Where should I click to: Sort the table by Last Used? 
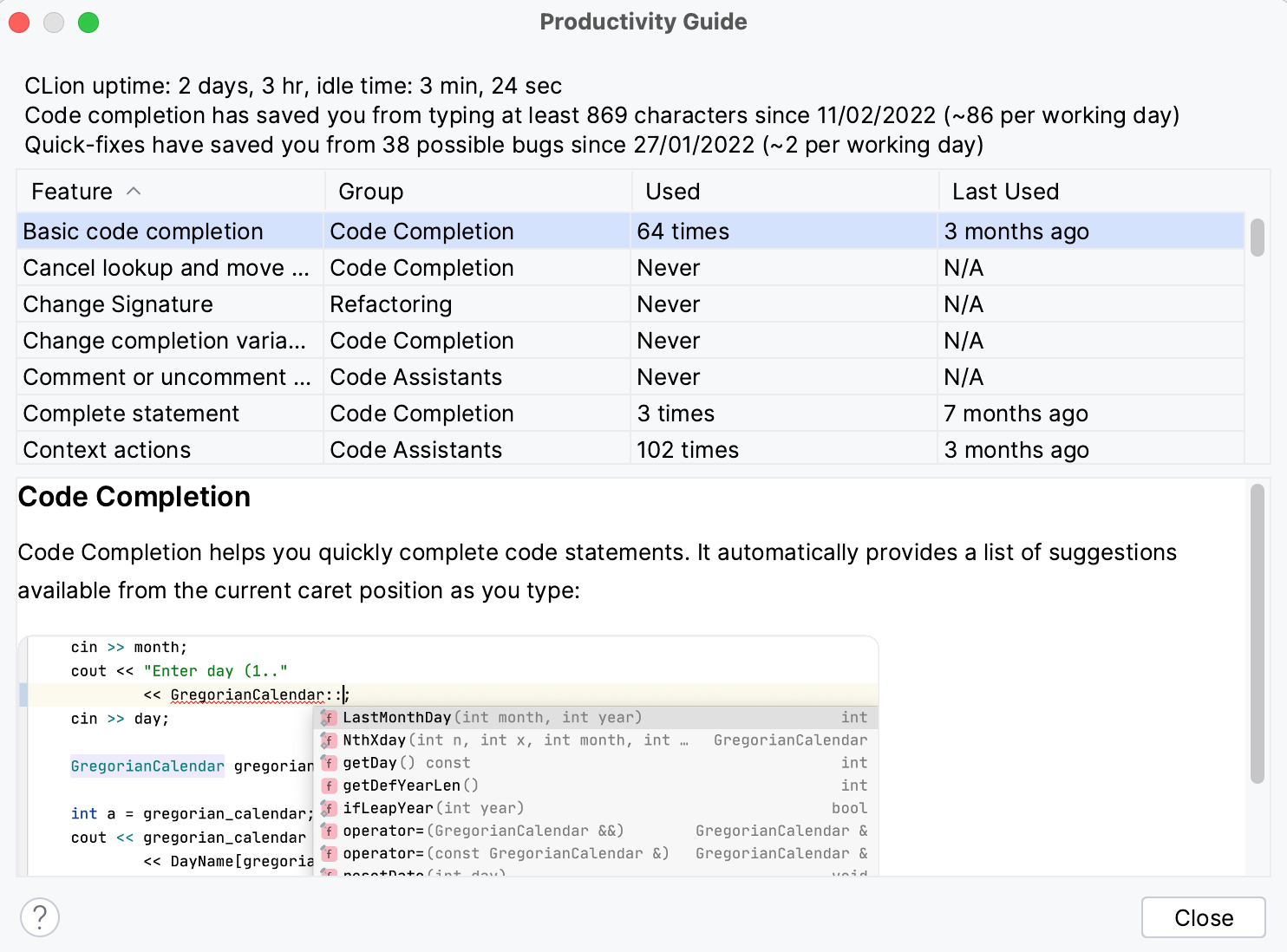pyautogui.click(x=1006, y=191)
